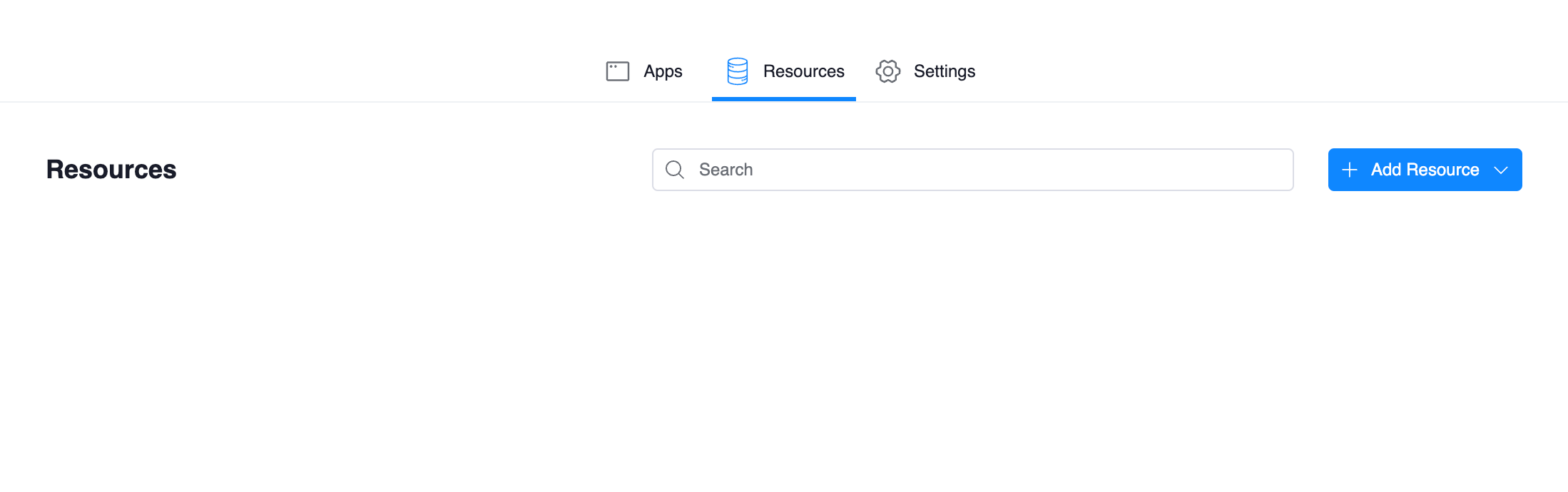Viewport: 1568px width, 492px height.
Task: Click the "Apps" text in navigation
Action: click(663, 71)
